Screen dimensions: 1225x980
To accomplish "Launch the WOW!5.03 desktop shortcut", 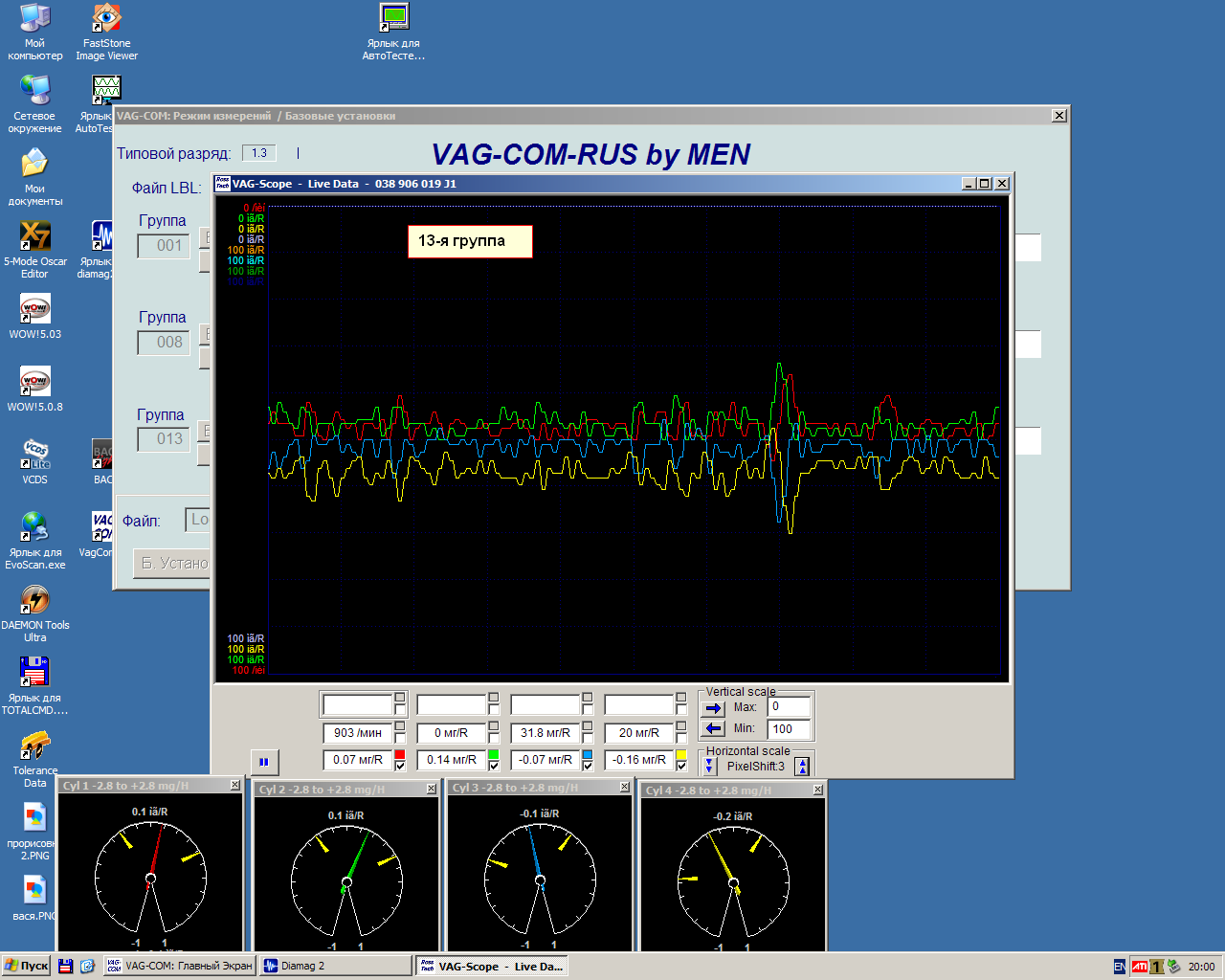I will tap(35, 318).
